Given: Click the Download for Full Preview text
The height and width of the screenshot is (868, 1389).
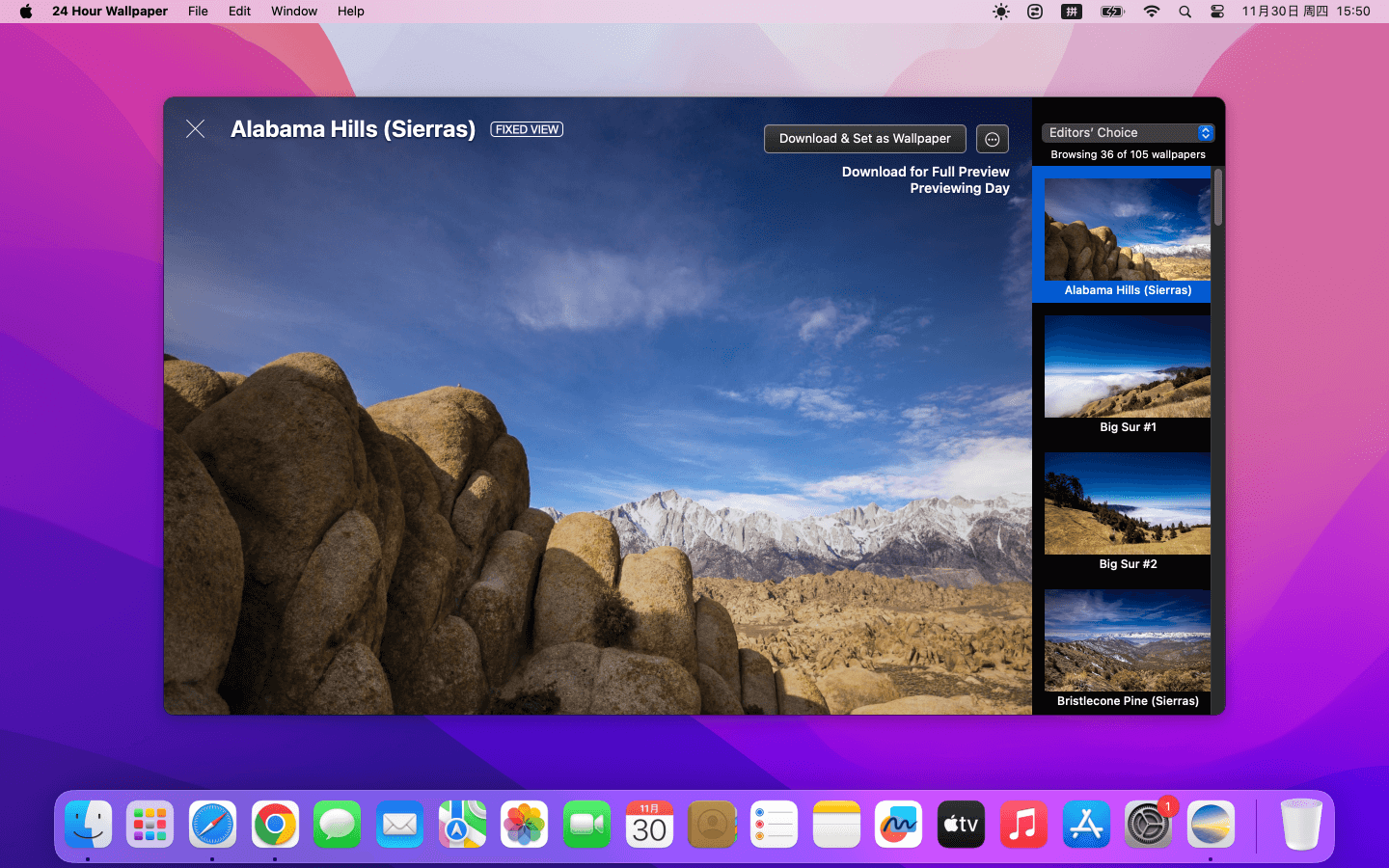Looking at the screenshot, I should click(x=925, y=172).
